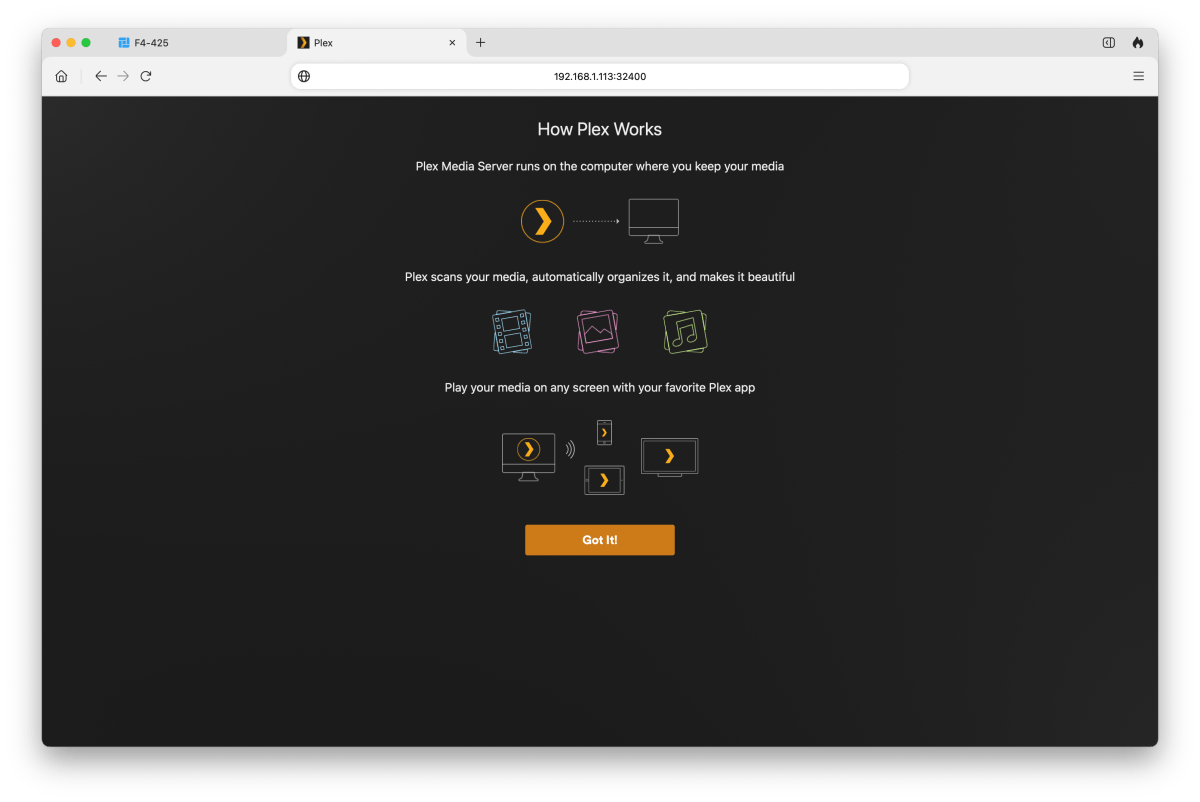Click the green music note icon
Screen dimensions: 1200x802
(685, 331)
